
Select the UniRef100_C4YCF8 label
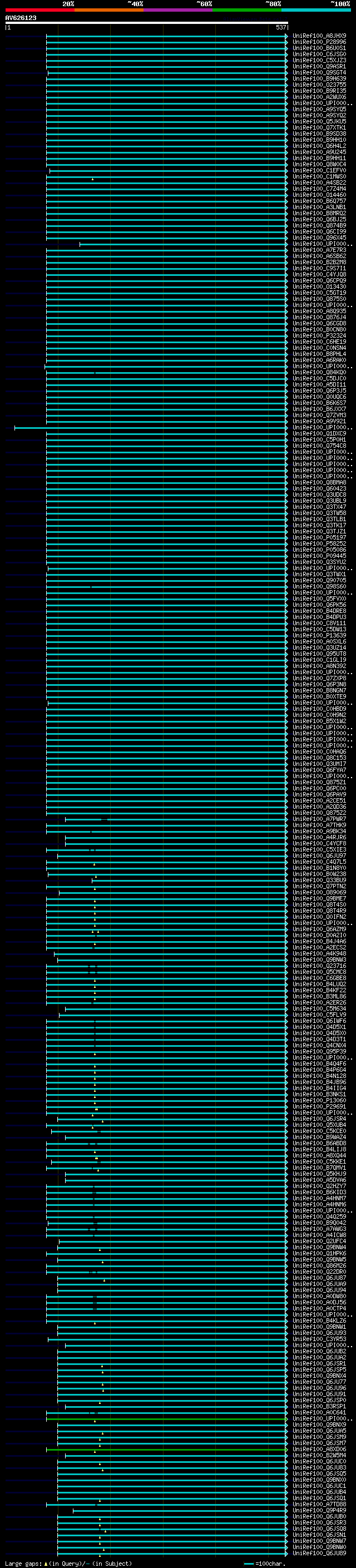[x=319, y=844]
